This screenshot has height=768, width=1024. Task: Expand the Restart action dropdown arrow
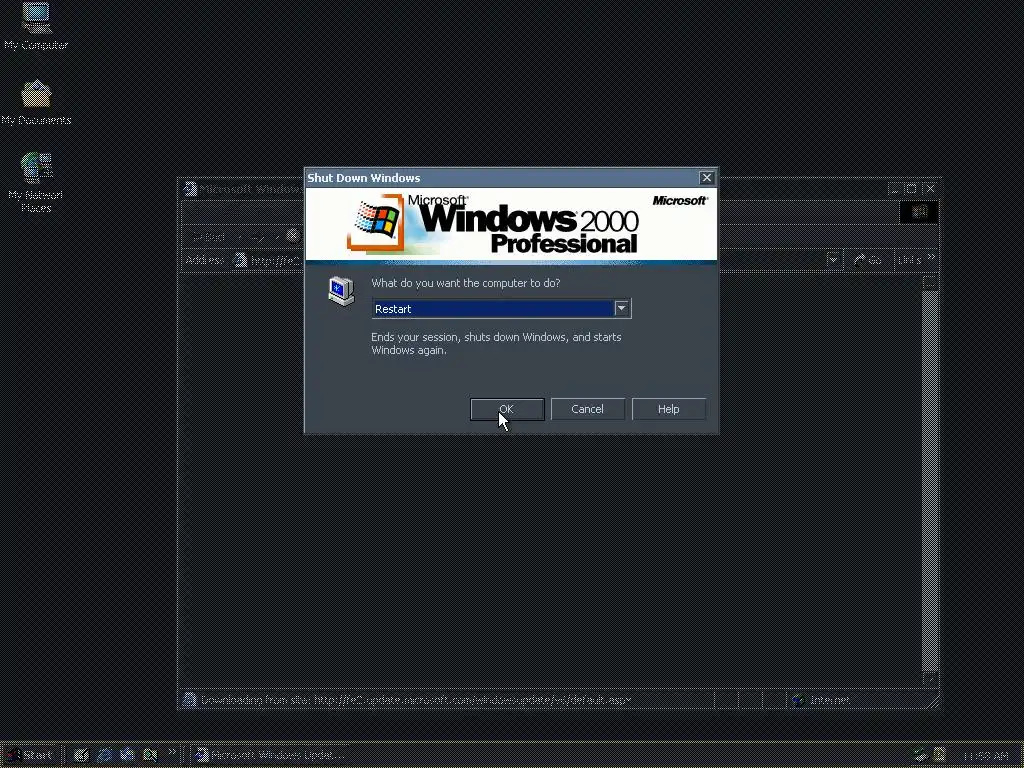click(622, 308)
